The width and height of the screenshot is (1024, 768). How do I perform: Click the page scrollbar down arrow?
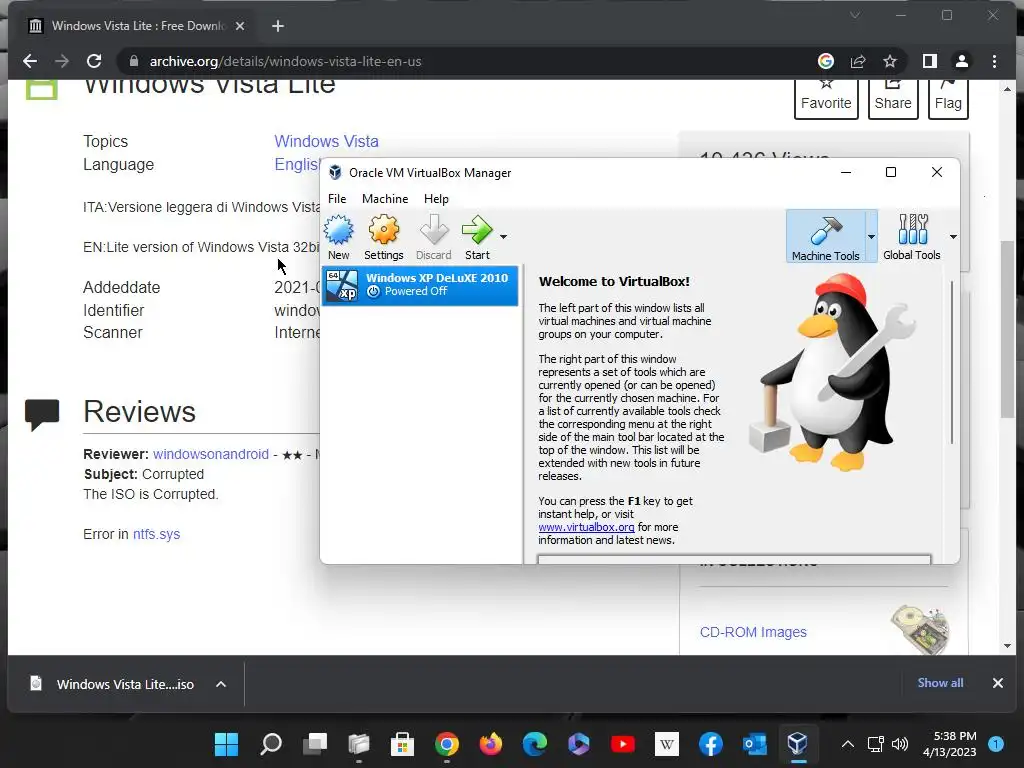tap(1008, 646)
